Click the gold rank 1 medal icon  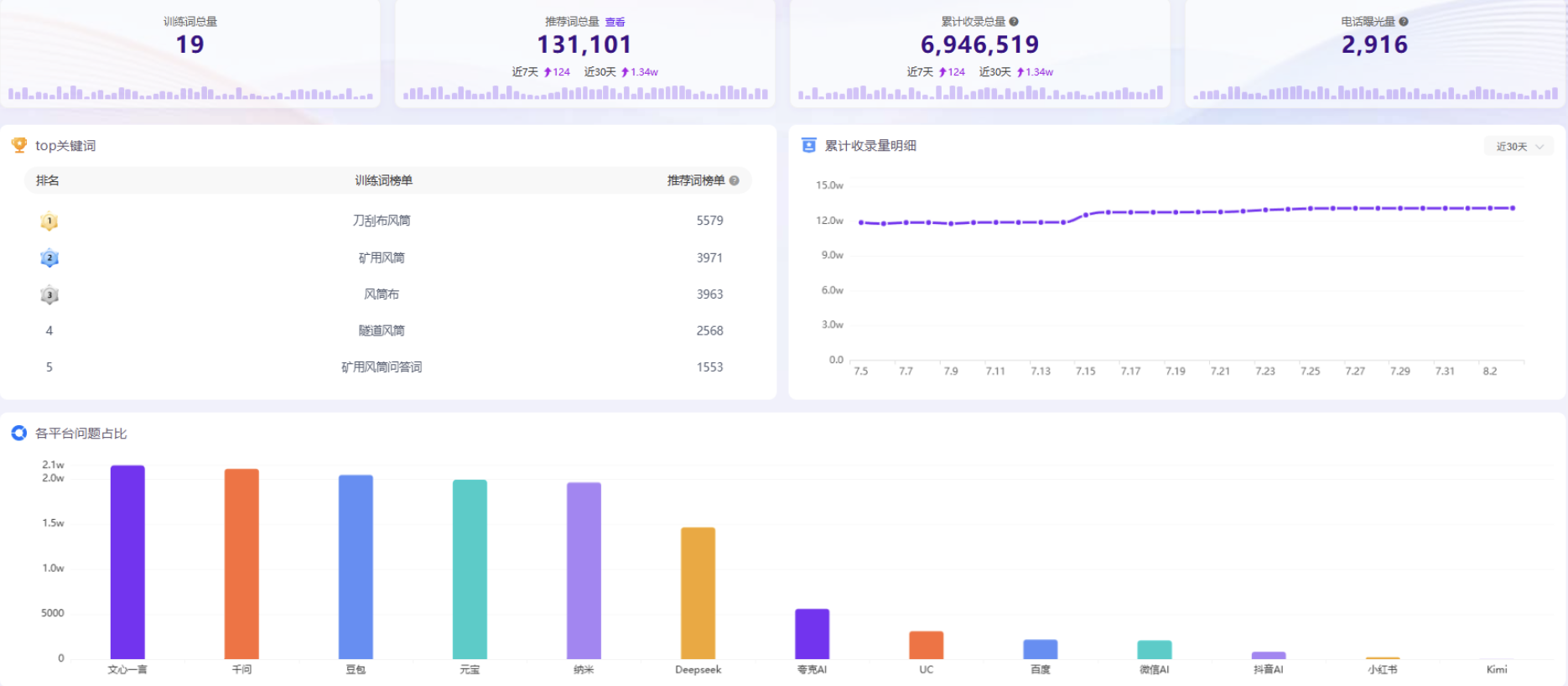[x=49, y=221]
